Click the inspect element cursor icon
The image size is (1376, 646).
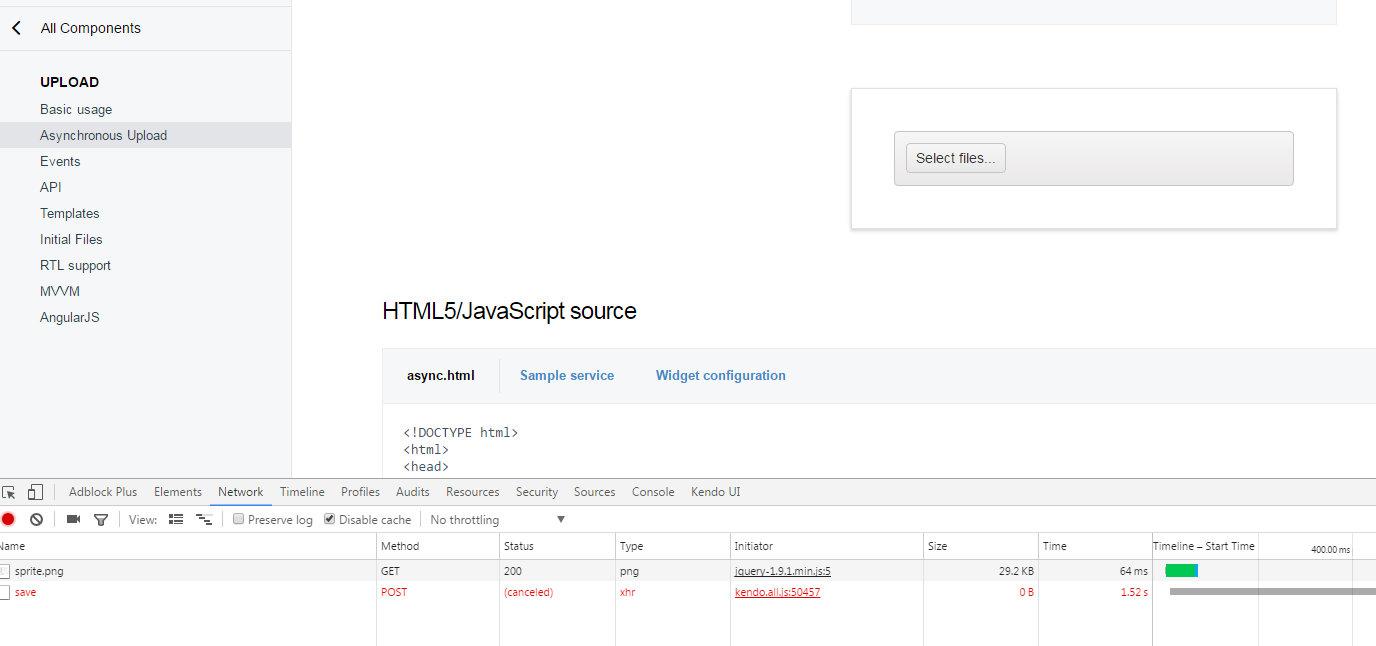[9, 492]
